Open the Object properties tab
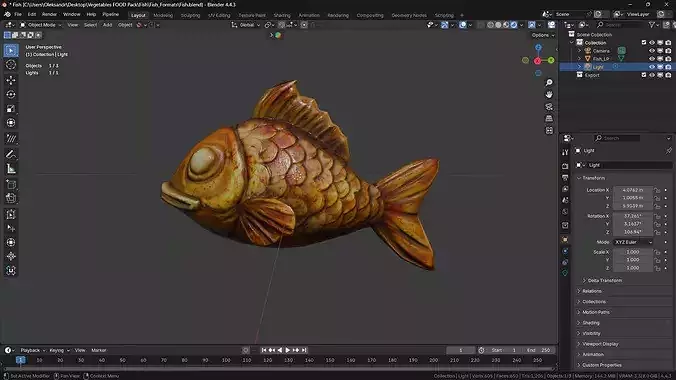Screen dimensions: 676x380 (x=565, y=239)
